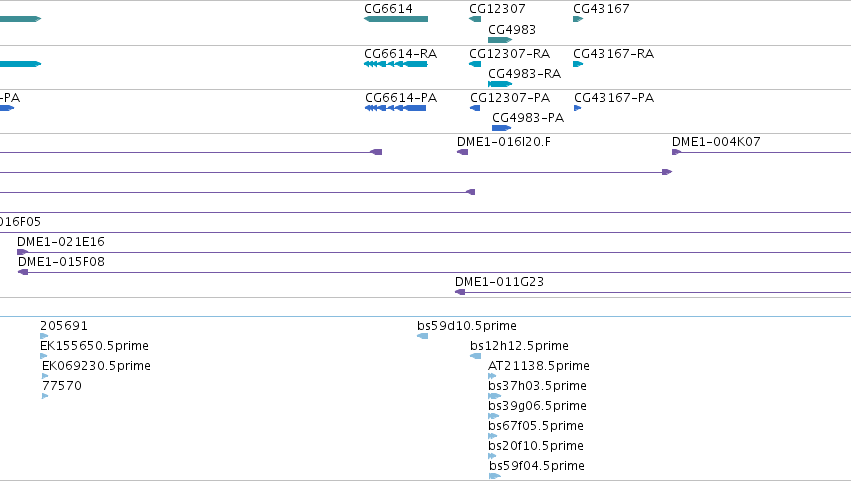Select the purple BAC arrow ending near DME1-004K07

tap(667, 172)
